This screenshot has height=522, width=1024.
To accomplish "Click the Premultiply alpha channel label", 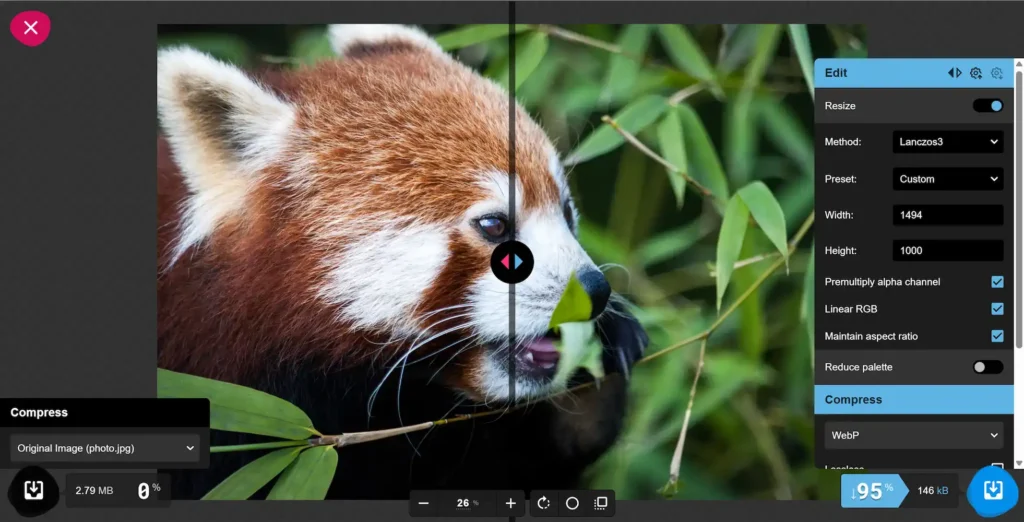I will [x=882, y=282].
